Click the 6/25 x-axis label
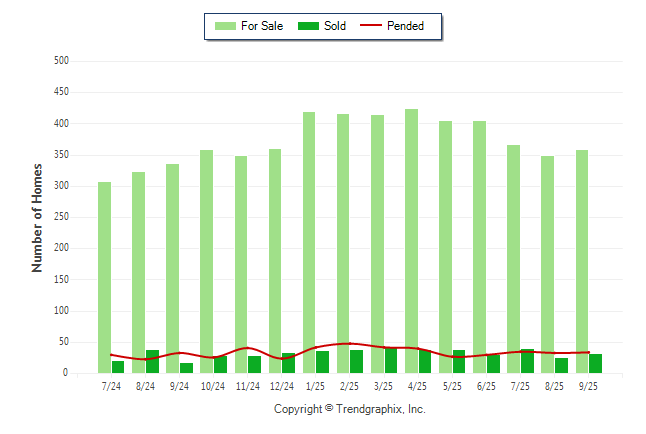Image resolution: width=646 pixels, height=434 pixels. [x=486, y=386]
